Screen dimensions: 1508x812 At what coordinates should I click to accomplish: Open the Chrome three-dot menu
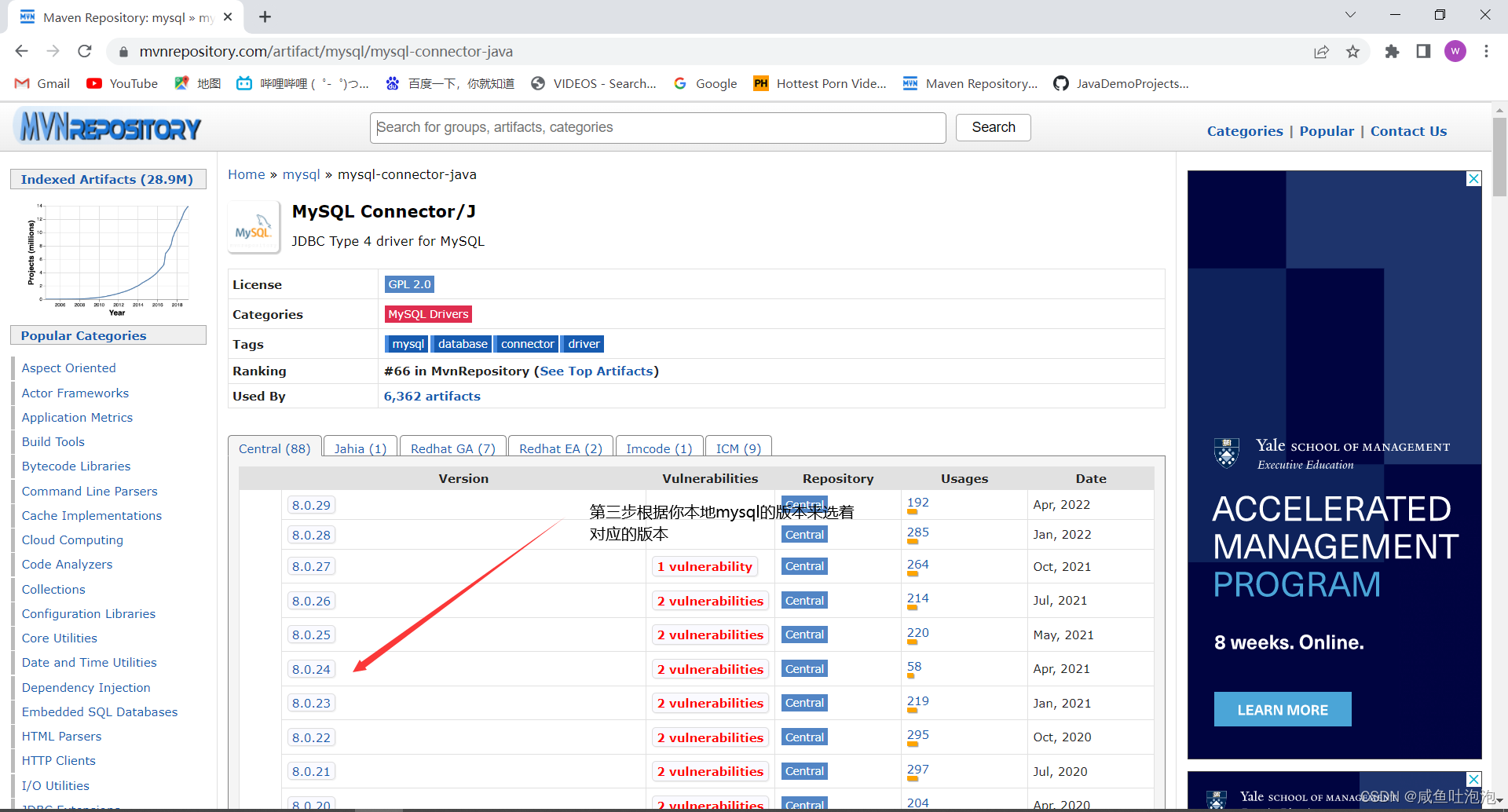point(1486,52)
